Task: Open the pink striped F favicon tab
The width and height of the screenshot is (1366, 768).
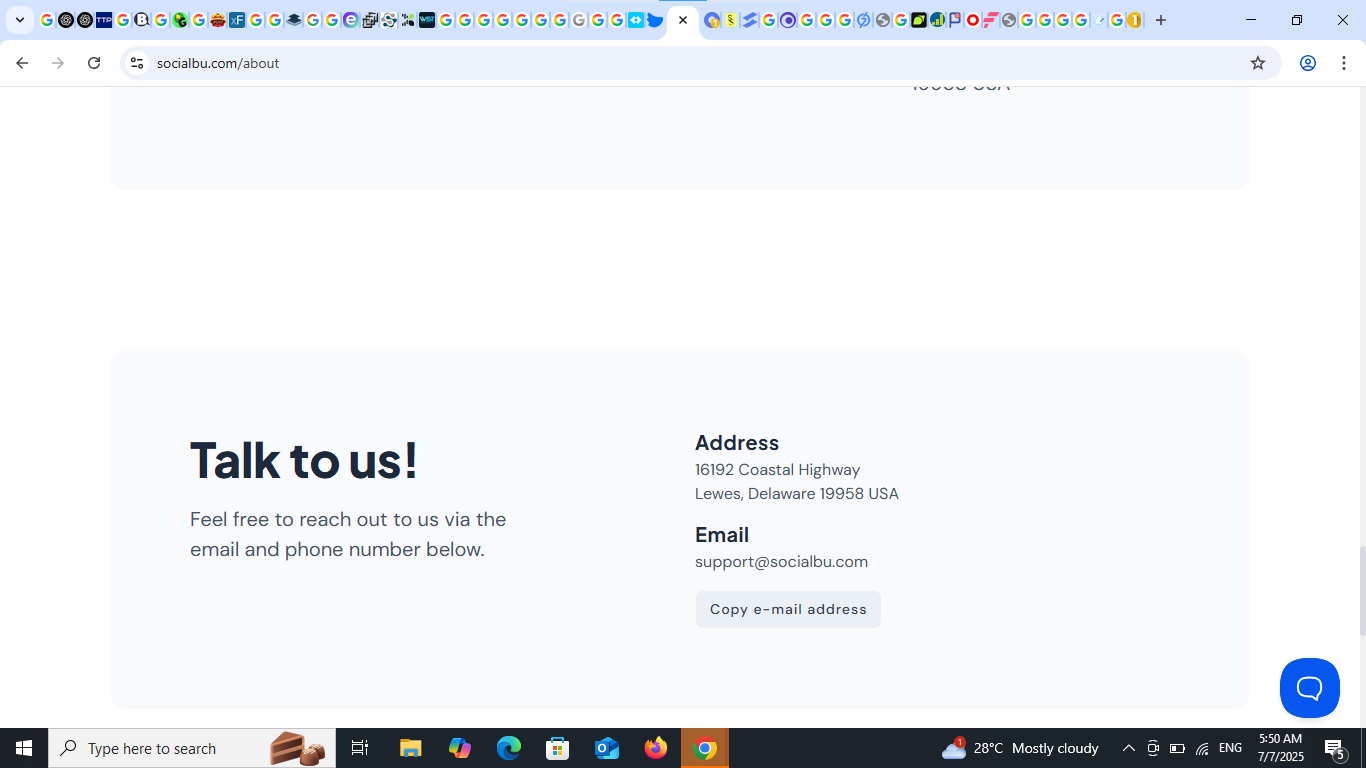Action: coord(990,20)
